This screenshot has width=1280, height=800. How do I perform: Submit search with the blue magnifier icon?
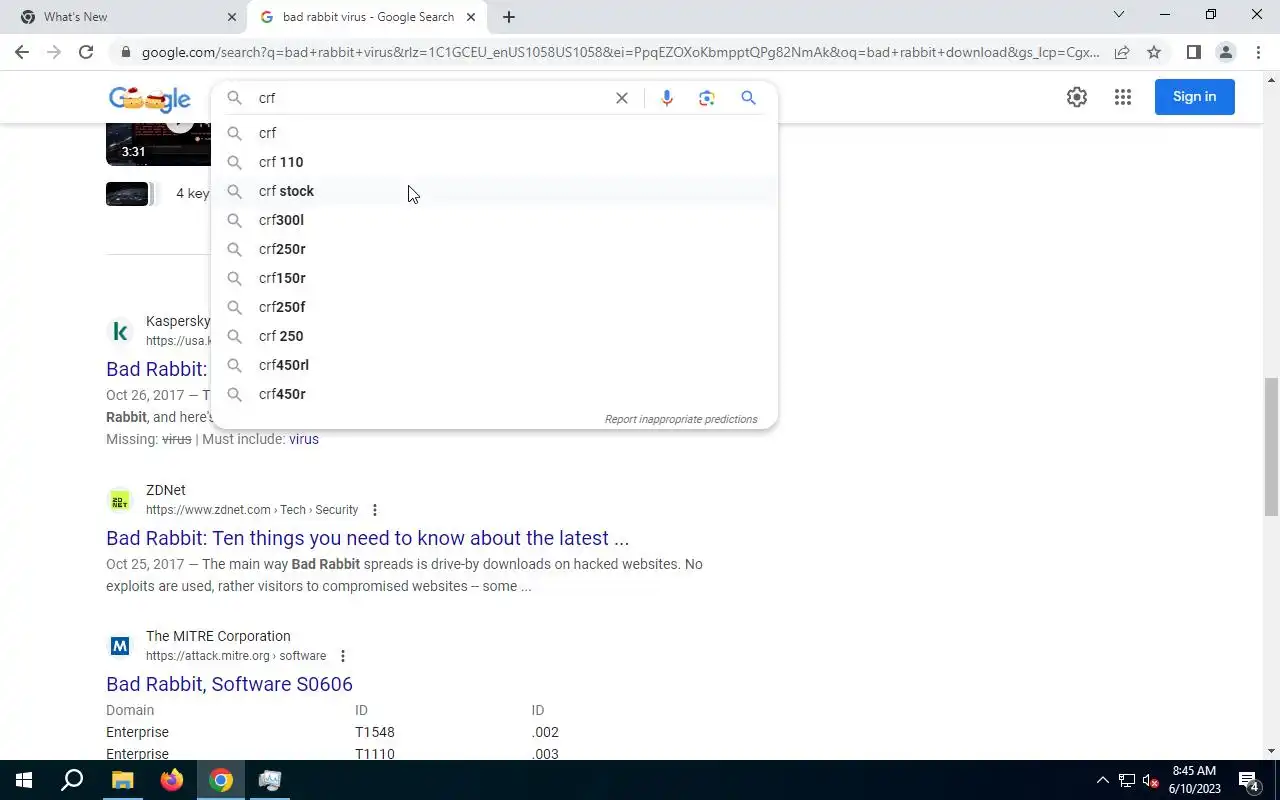coord(748,98)
